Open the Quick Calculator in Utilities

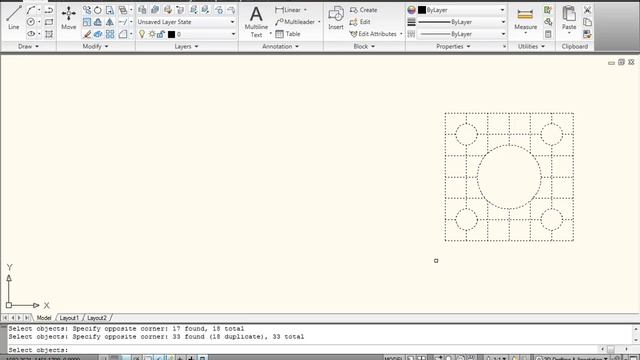(x=548, y=34)
